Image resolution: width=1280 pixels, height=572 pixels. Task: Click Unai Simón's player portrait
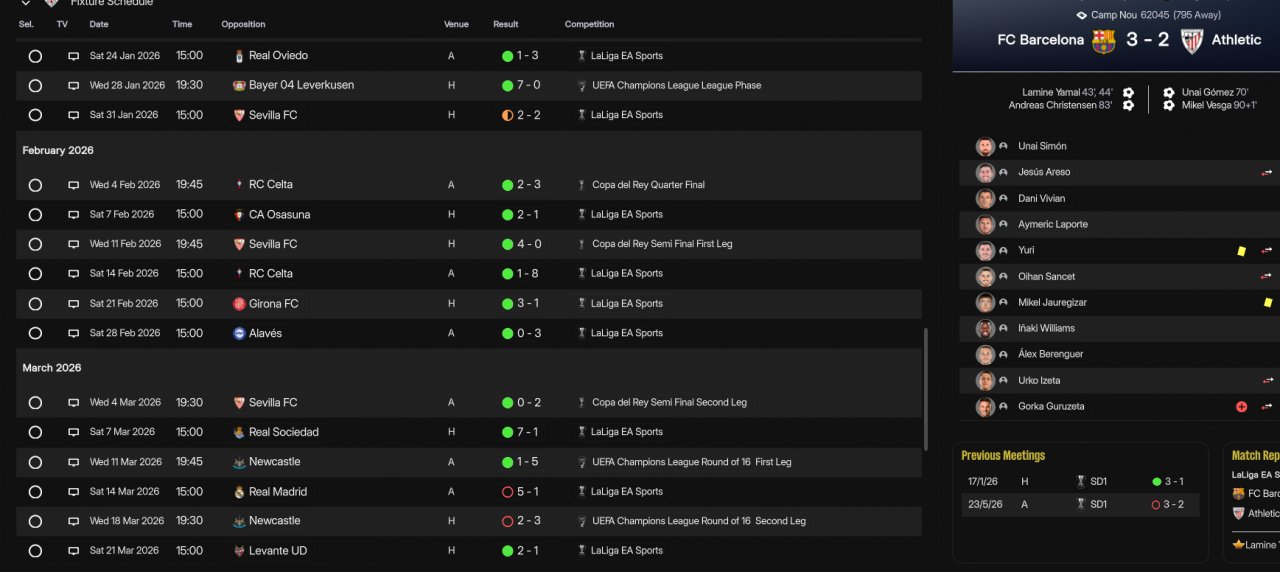(985, 146)
